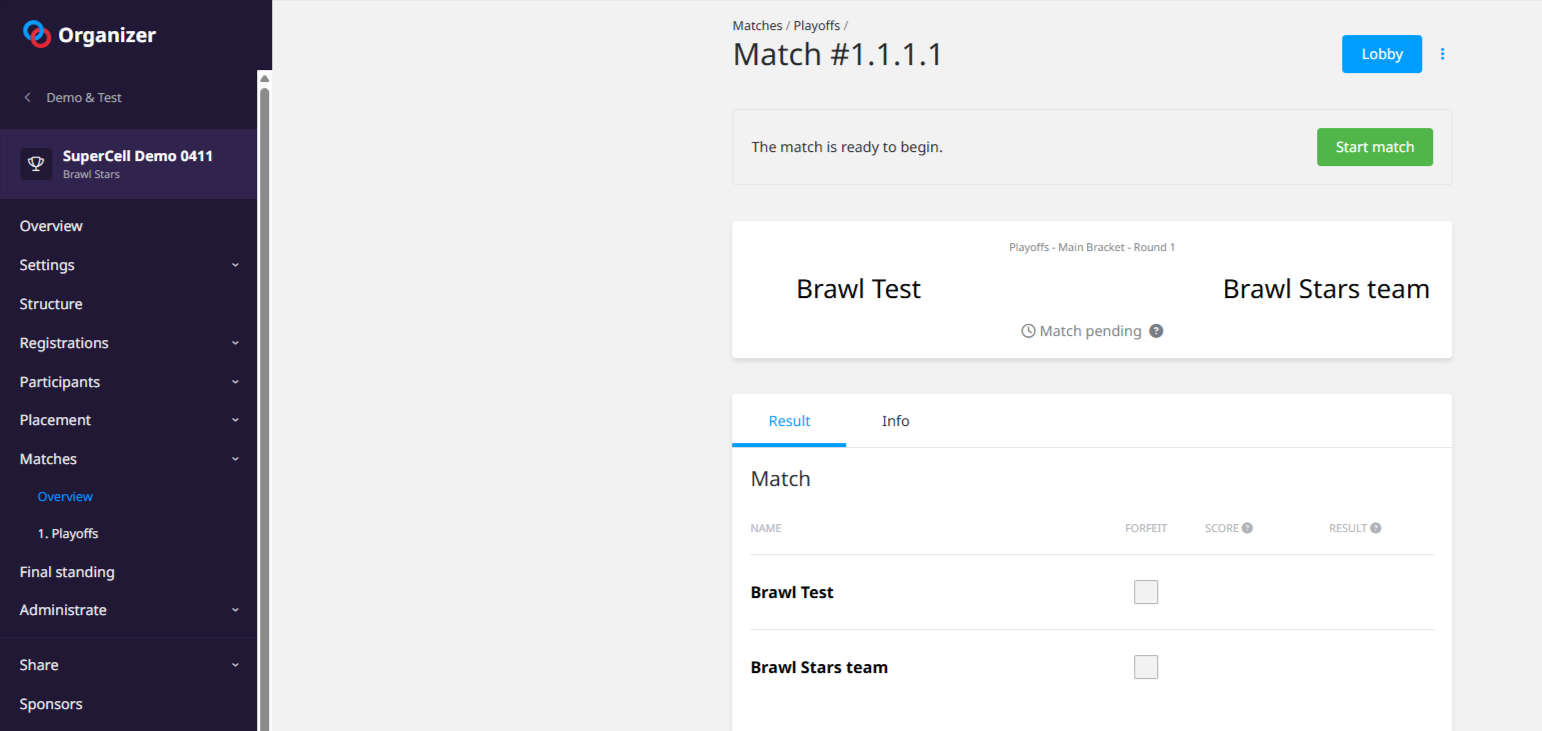The image size is (1542, 731).
Task: Click the trophy icon for SuperCell Demo
Action: tap(36, 164)
